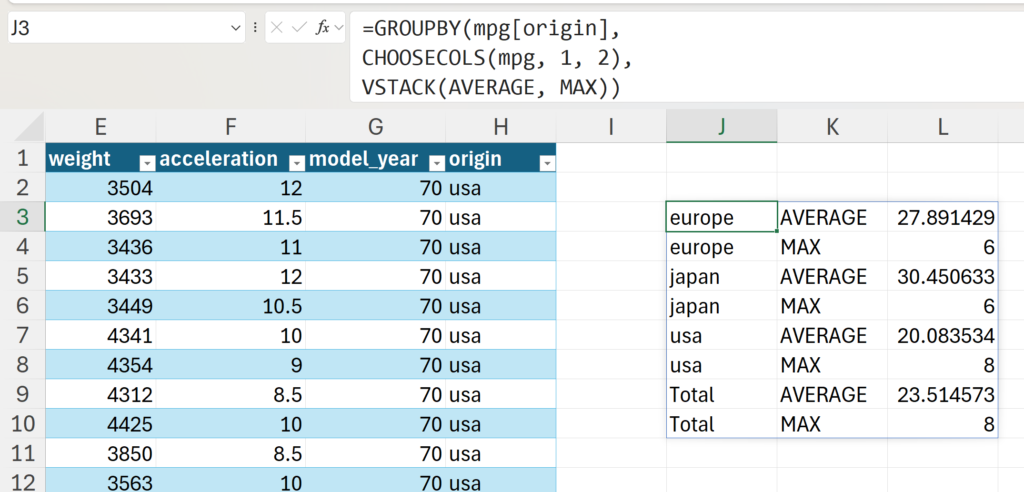Screen dimensions: 1024x492
Task: Open the origin column filter dropdown
Action: [x=546, y=162]
